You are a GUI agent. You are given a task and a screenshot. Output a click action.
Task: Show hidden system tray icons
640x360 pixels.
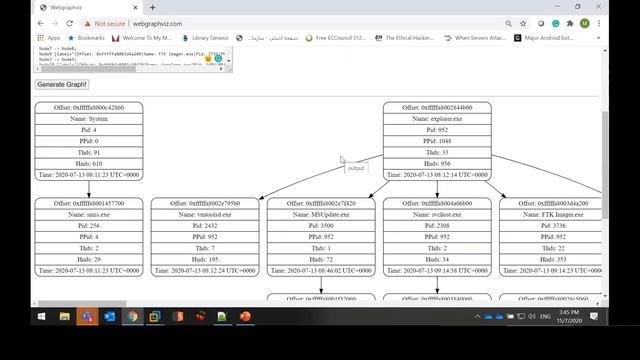point(477,316)
